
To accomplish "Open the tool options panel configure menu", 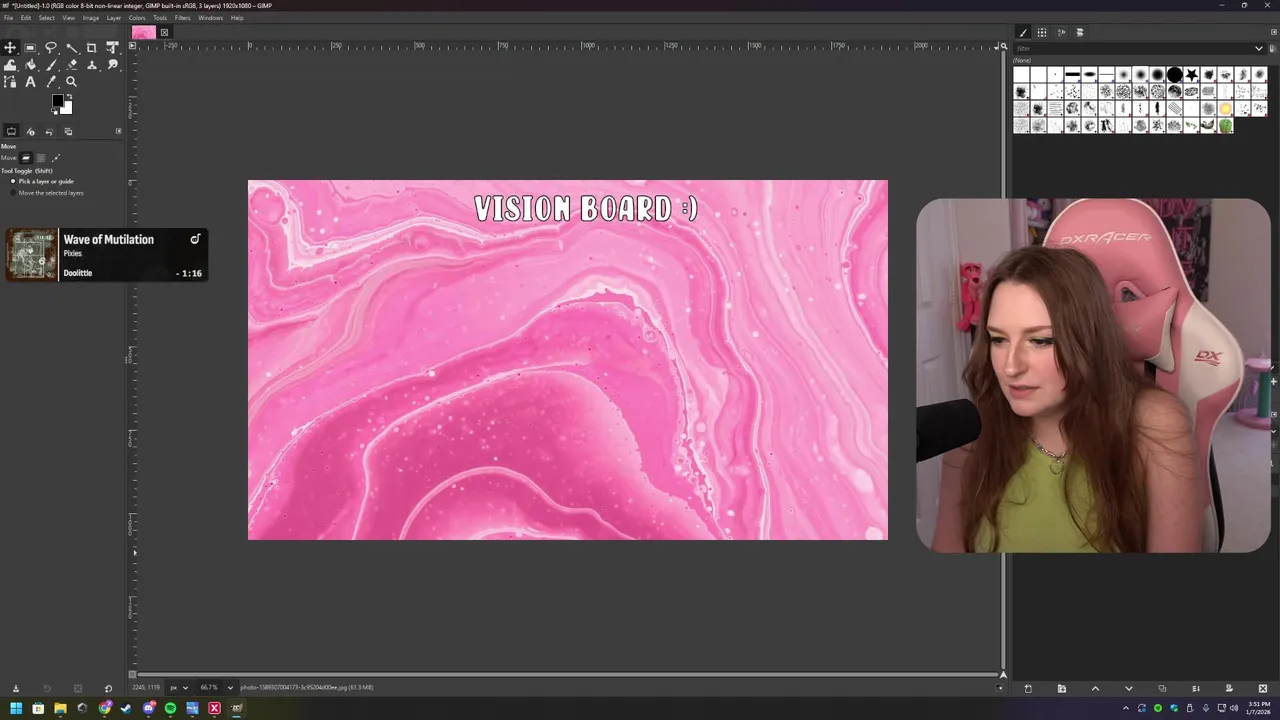I will (x=118, y=131).
